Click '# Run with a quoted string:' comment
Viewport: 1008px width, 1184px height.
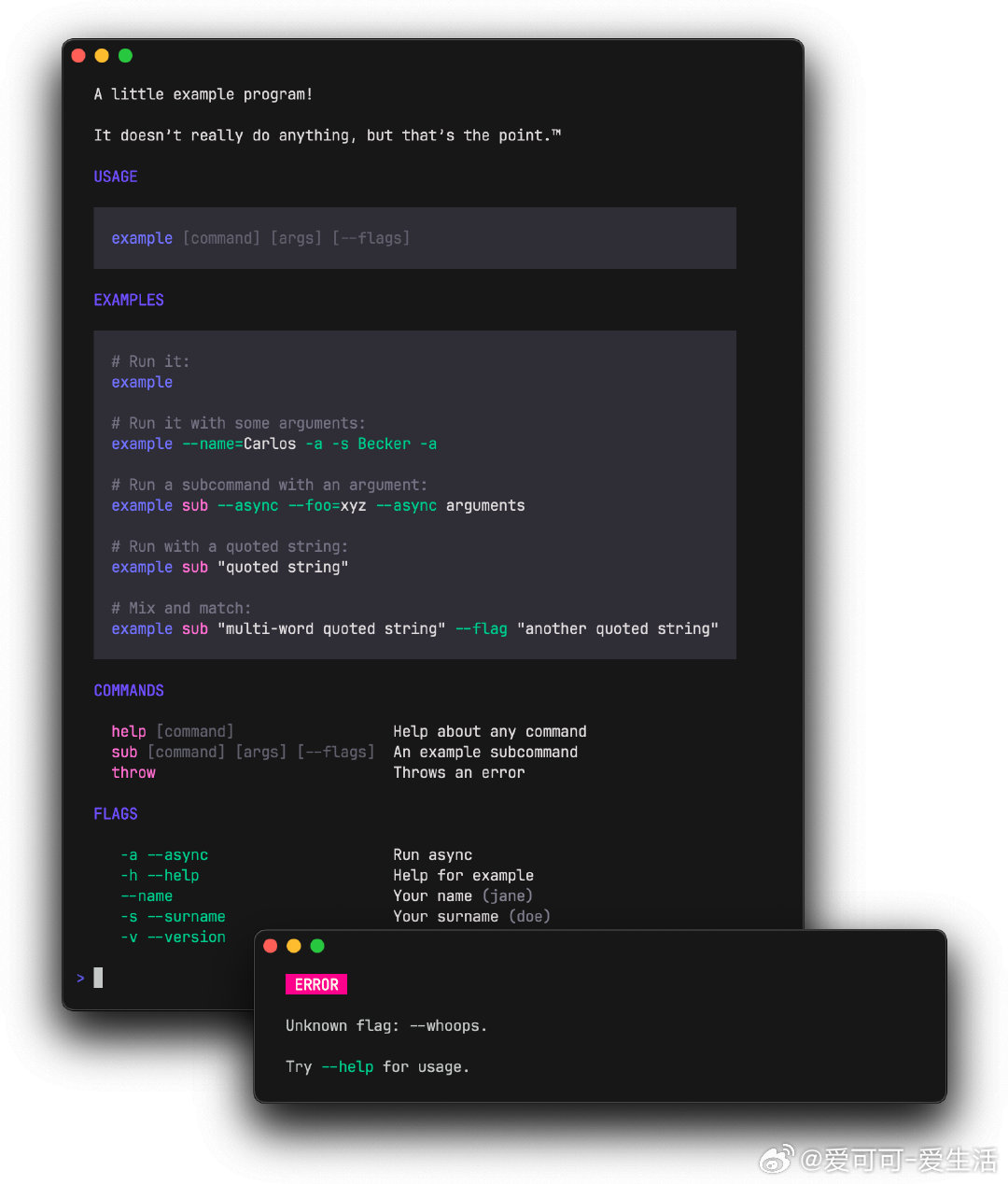230,546
